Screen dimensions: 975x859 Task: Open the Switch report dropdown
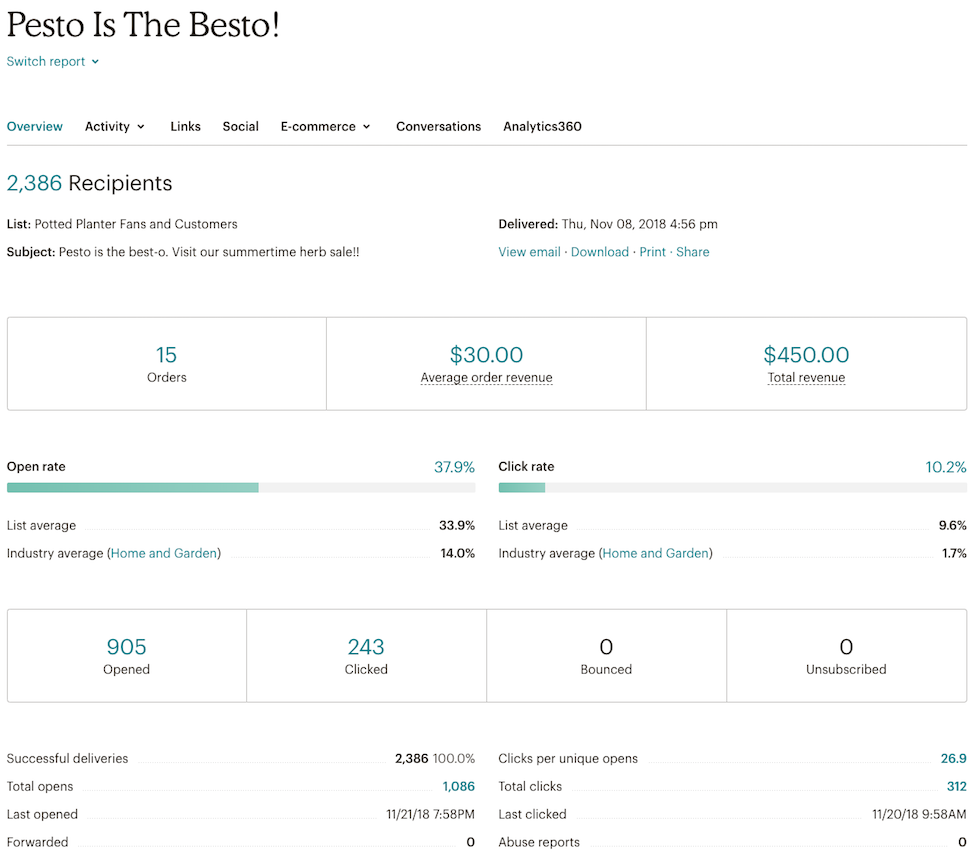coord(52,62)
